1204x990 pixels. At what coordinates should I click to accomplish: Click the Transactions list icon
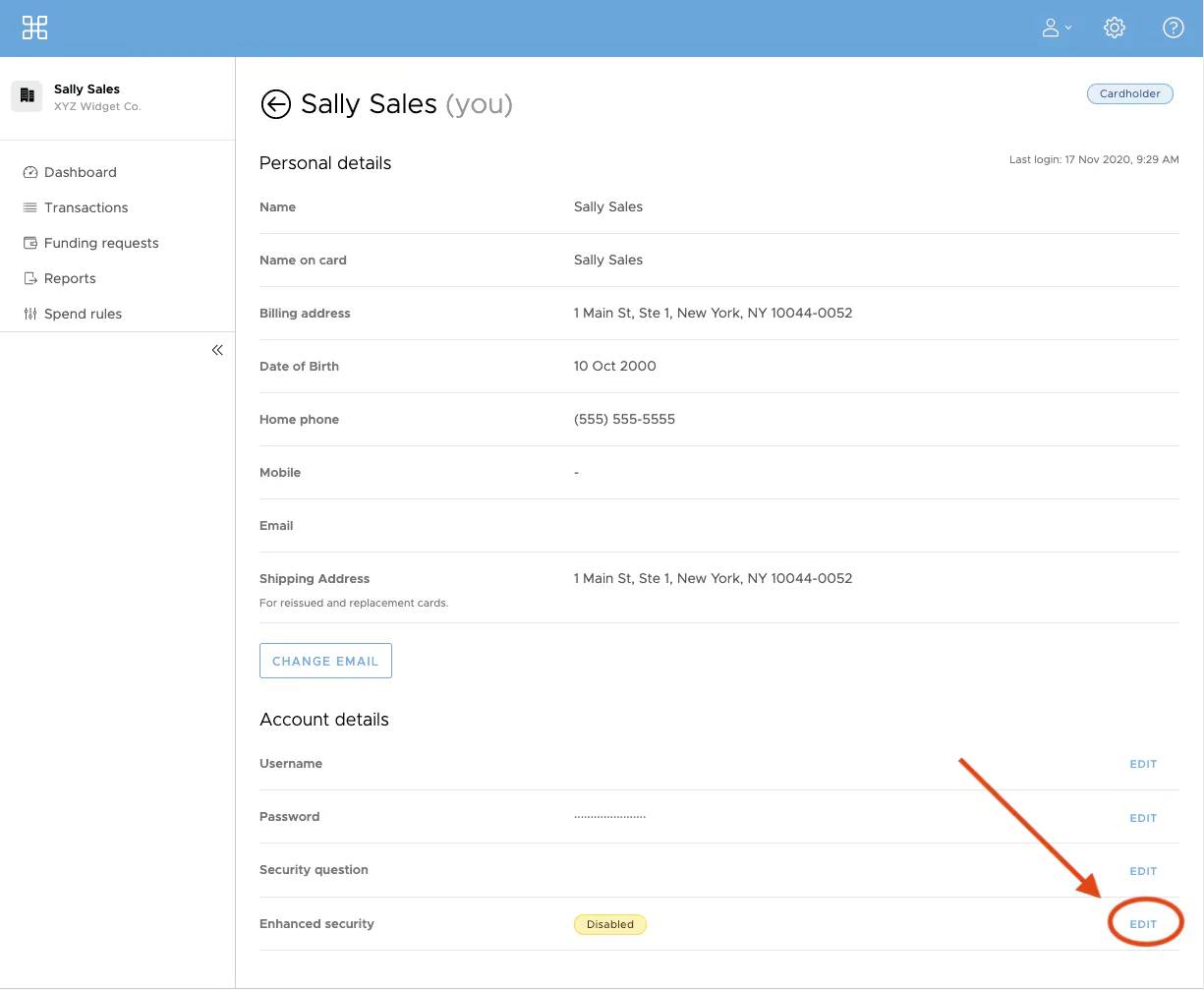(29, 207)
